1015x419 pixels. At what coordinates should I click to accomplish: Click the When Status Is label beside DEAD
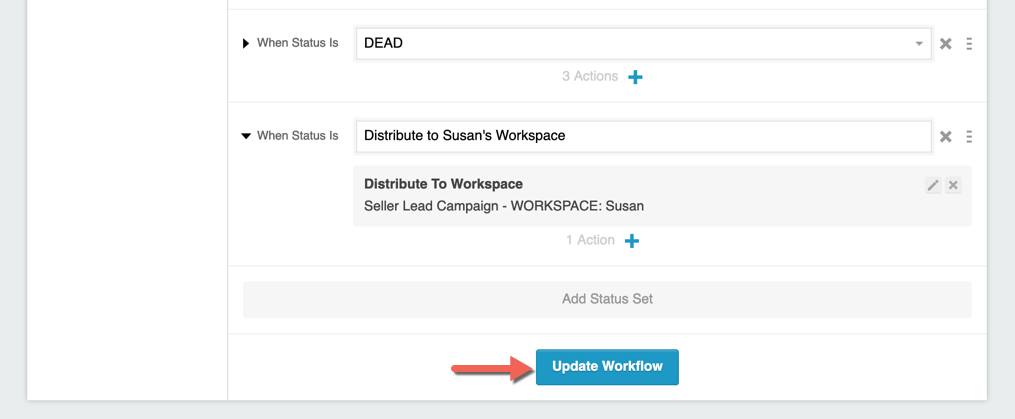click(x=298, y=43)
